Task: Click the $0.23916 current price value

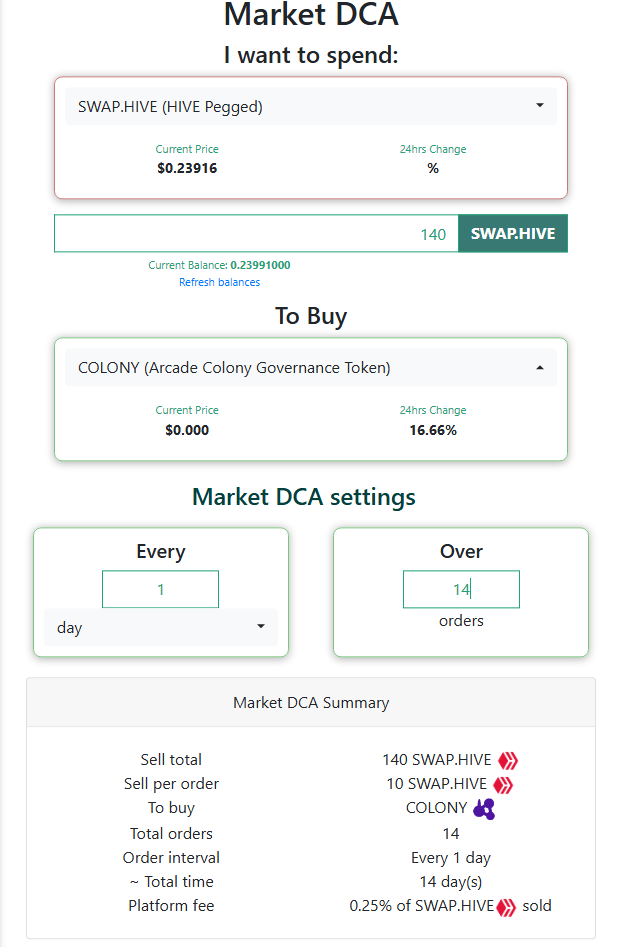Action: (x=187, y=168)
